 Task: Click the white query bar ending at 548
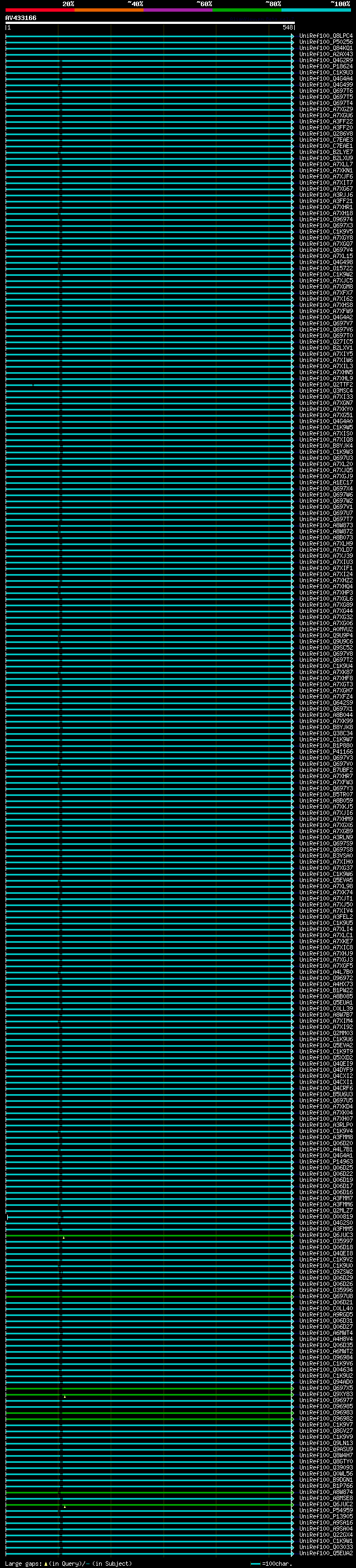[150, 23]
